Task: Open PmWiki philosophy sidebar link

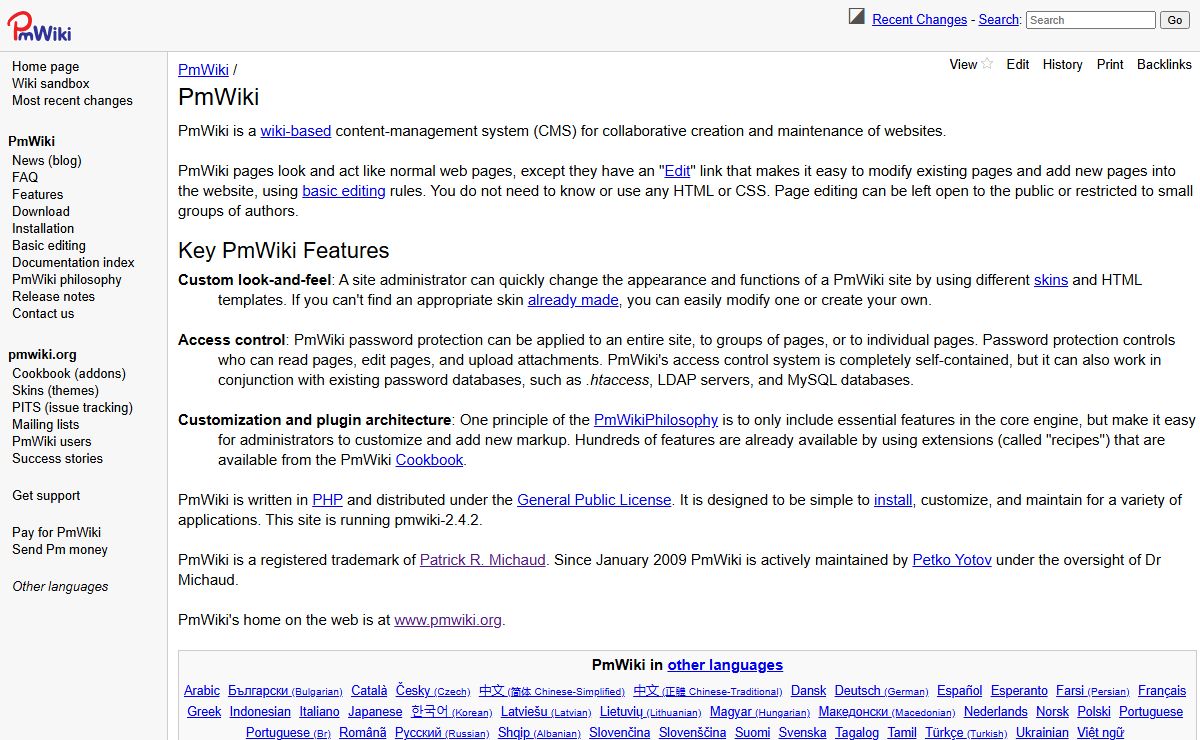Action: pyautogui.click(x=67, y=280)
